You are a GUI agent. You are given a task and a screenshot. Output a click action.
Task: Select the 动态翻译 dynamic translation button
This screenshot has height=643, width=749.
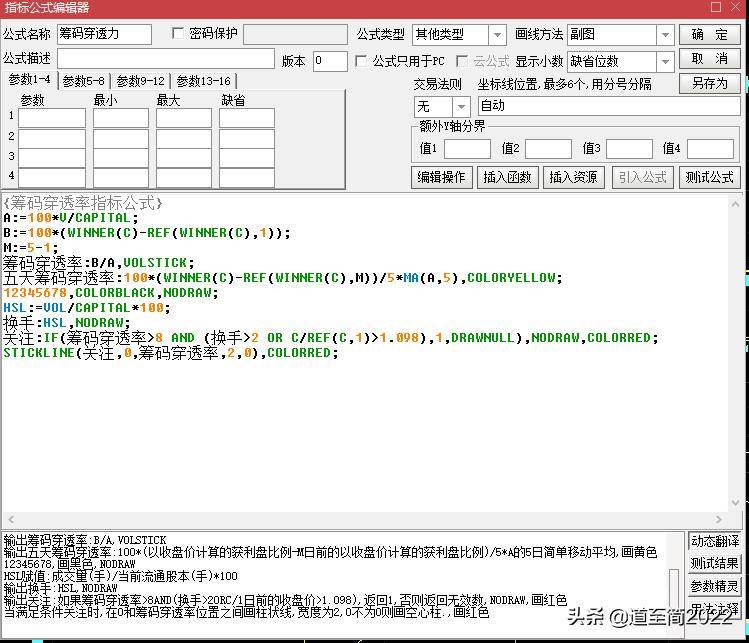click(715, 541)
